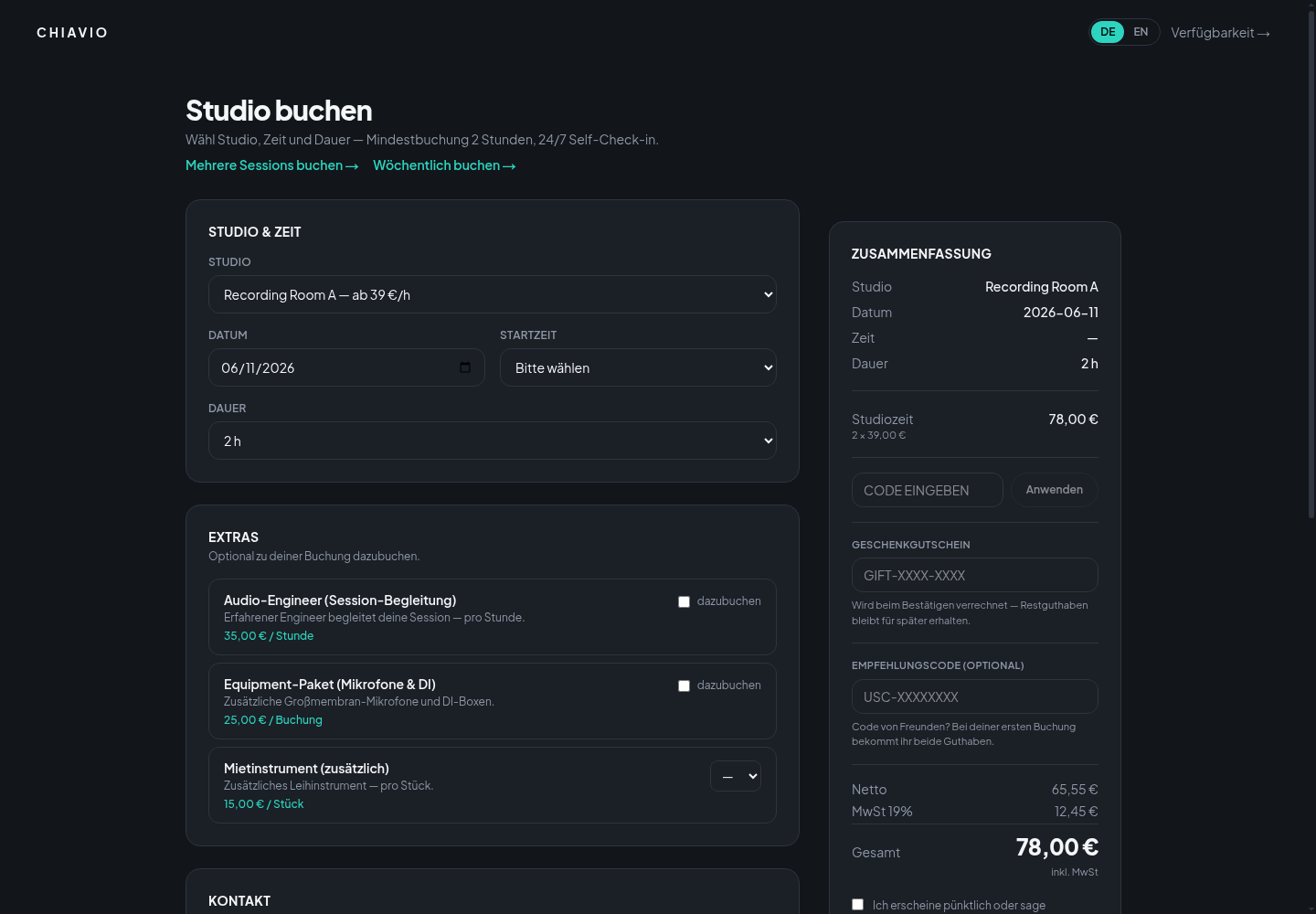The width and height of the screenshot is (1316, 914).
Task: Click the Datum date field 06/11/2026
Action: [x=346, y=367]
